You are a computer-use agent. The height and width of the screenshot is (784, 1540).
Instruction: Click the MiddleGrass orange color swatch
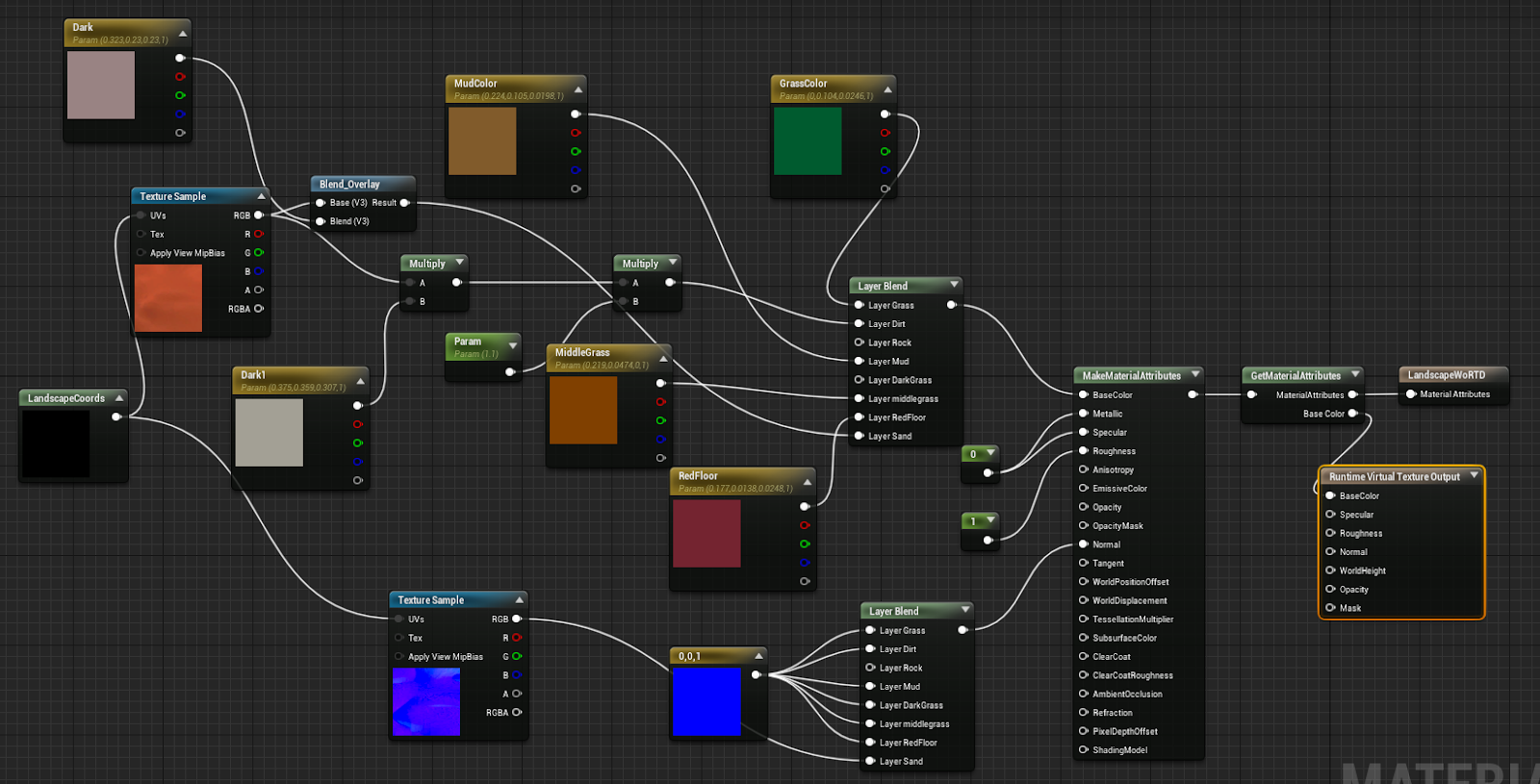583,410
